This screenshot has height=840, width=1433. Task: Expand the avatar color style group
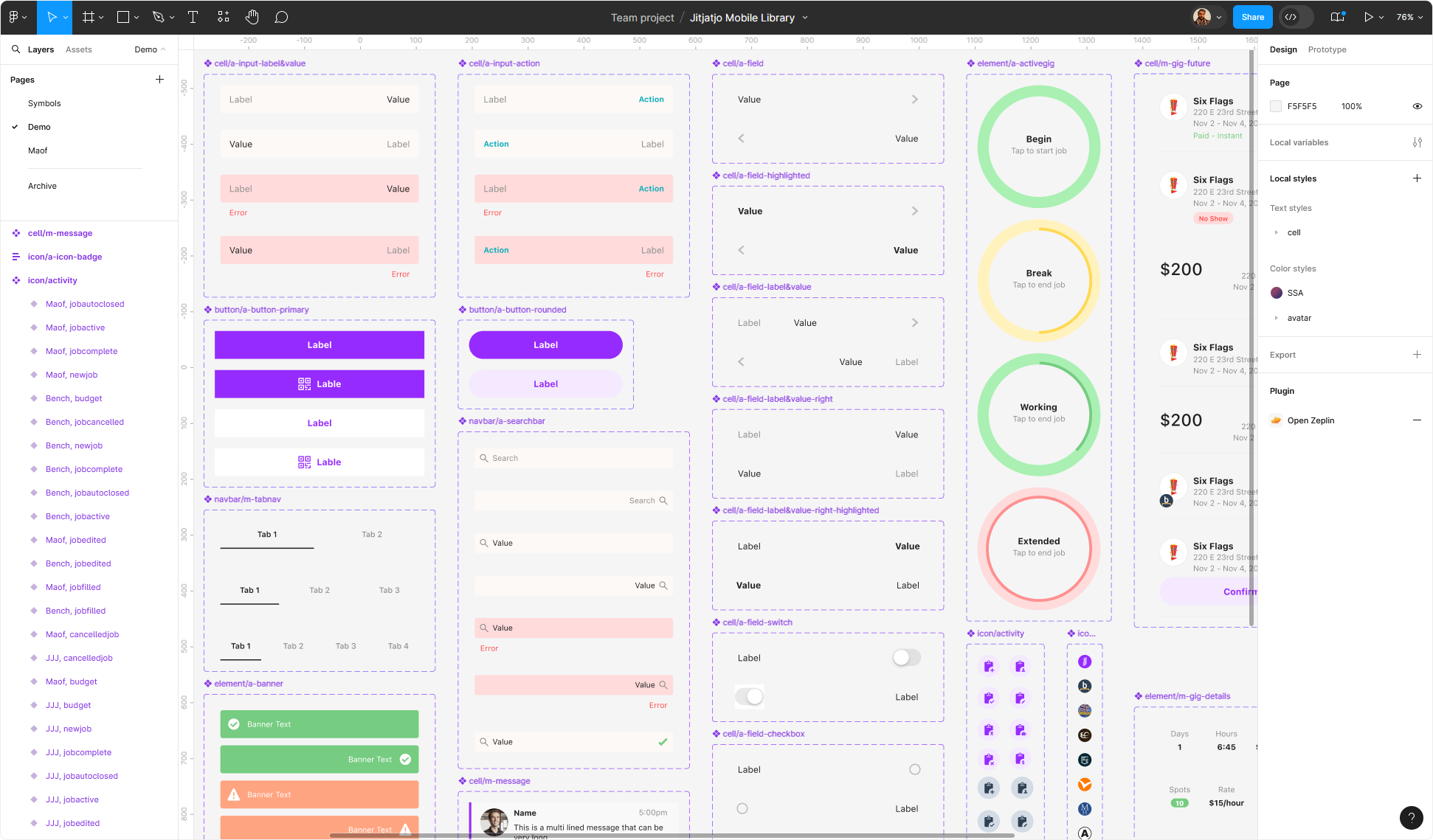click(x=1276, y=318)
